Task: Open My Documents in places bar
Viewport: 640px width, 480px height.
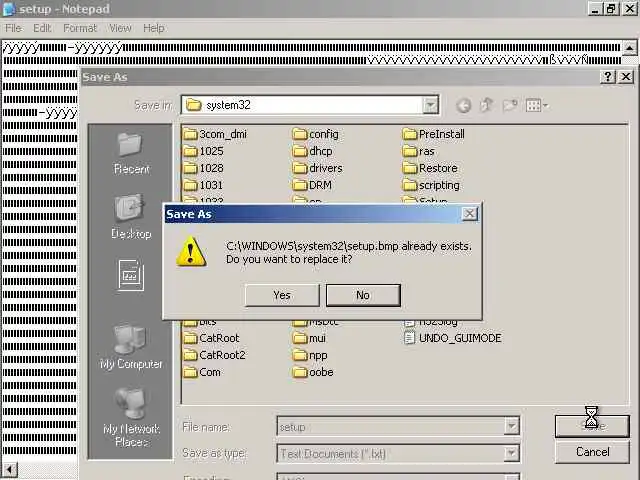Action: (131, 275)
